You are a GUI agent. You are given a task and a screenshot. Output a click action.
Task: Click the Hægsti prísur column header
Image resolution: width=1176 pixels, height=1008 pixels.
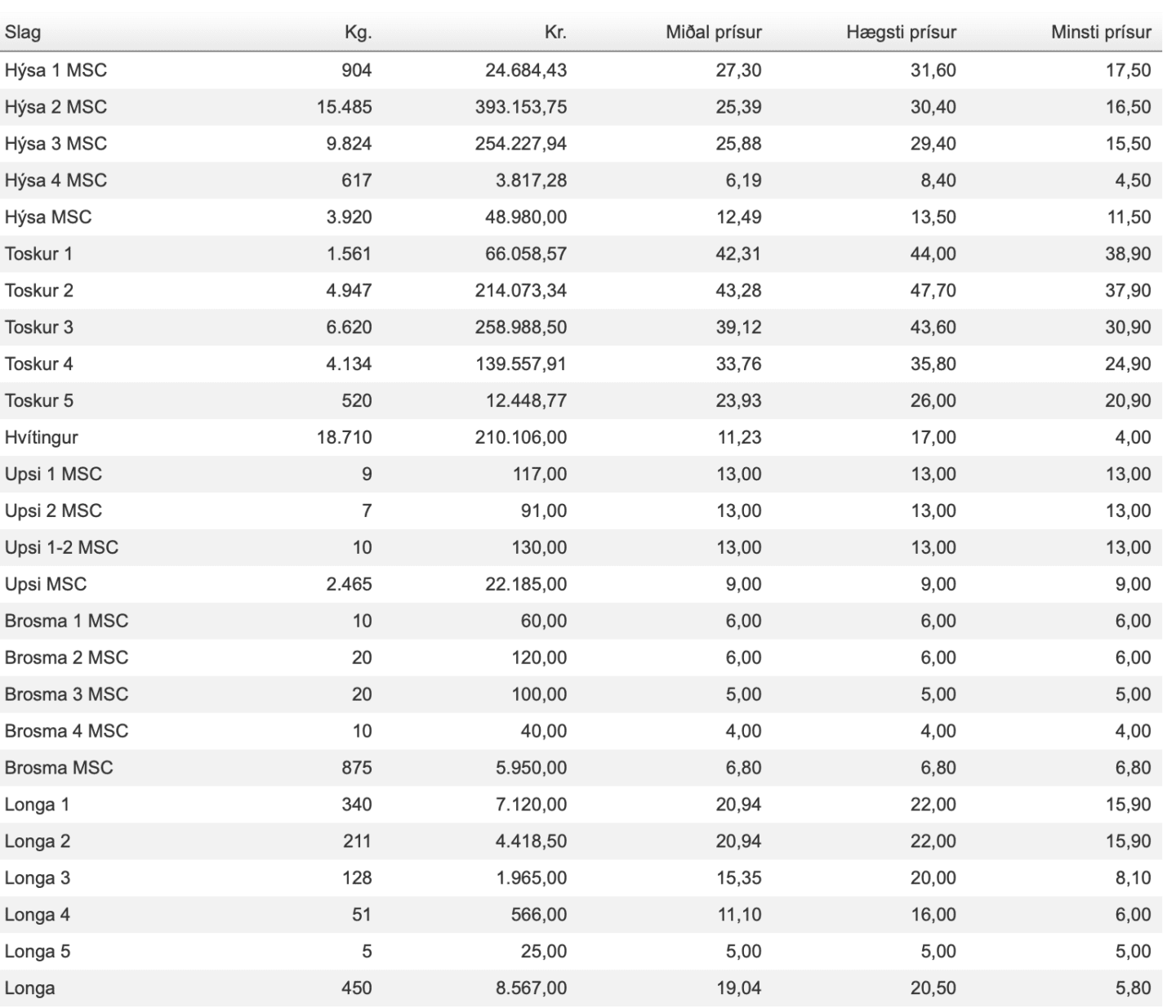[902, 33]
